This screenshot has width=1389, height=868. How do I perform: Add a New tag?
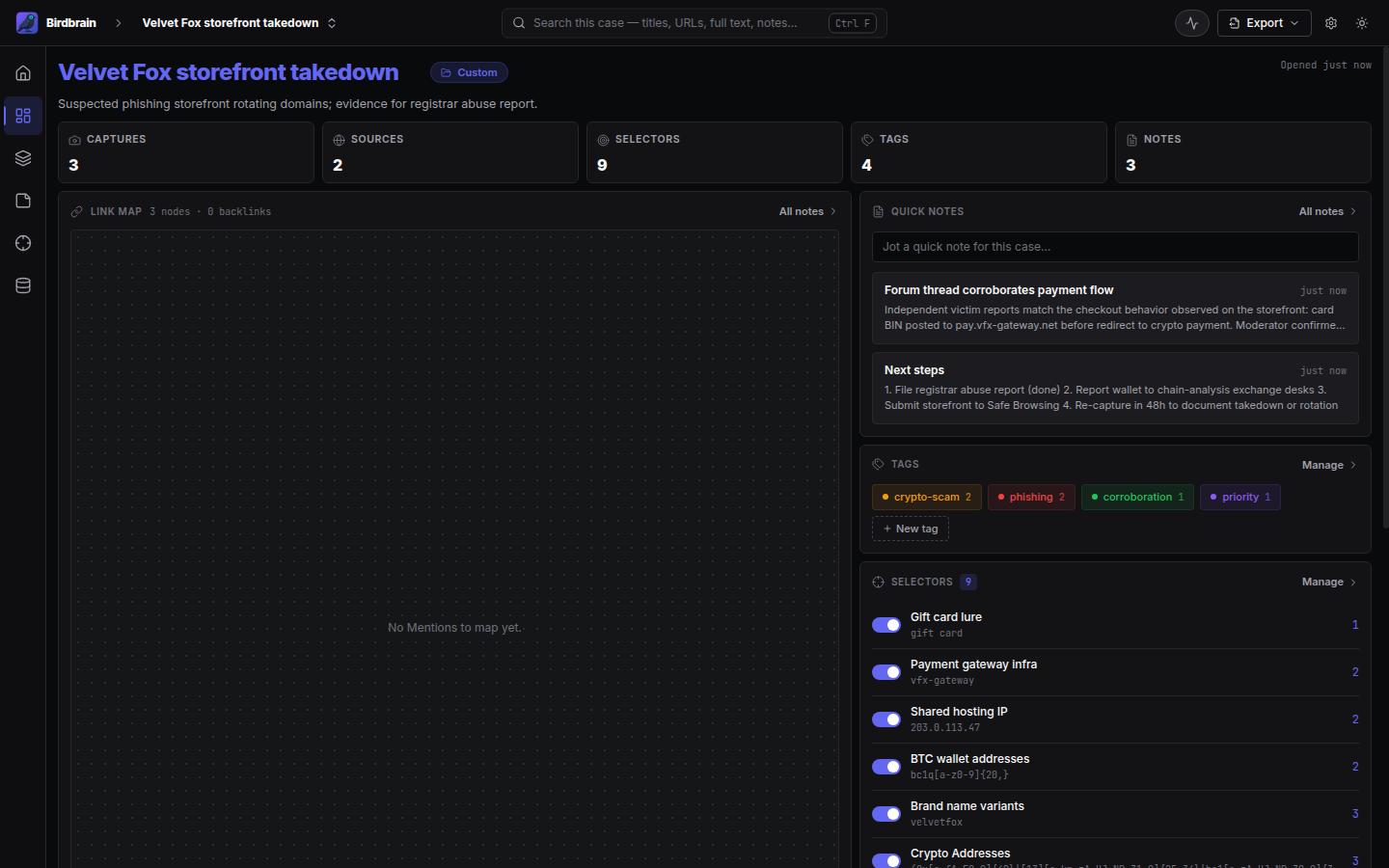911,529
